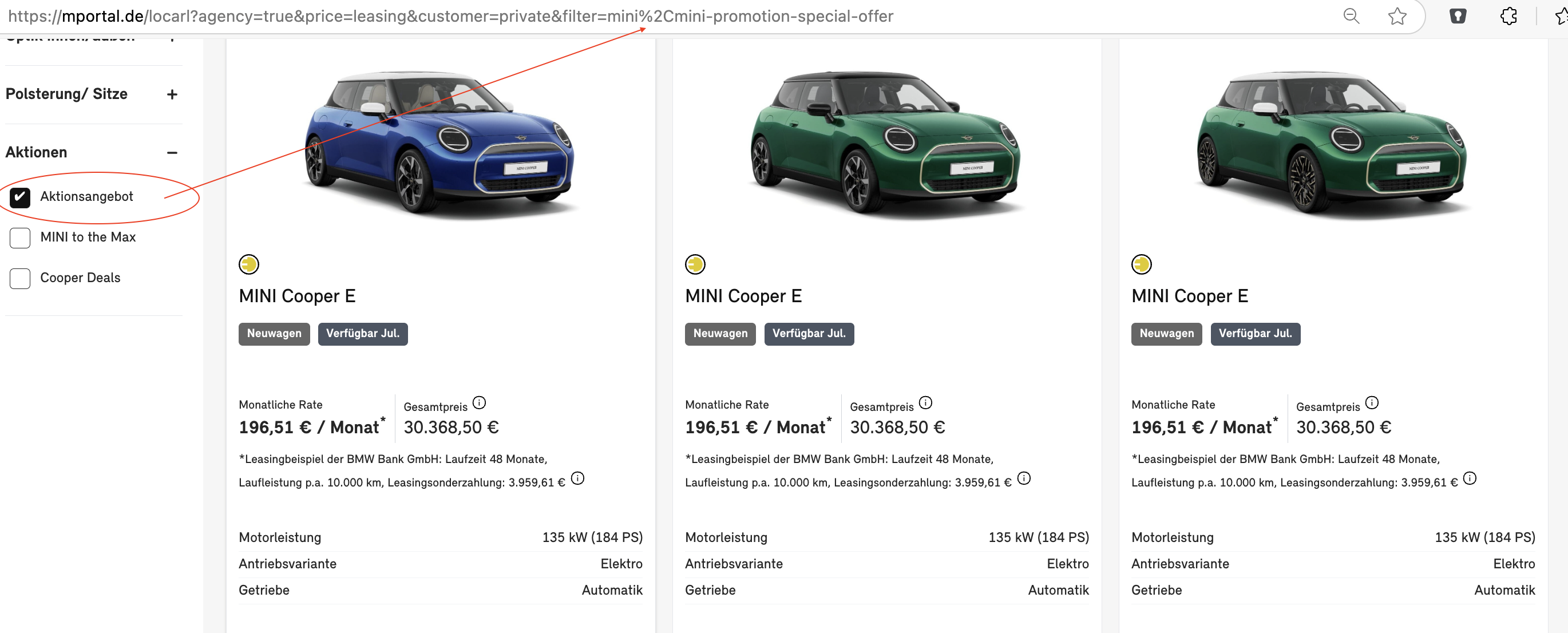Expand the Polsterung/ Sitze filter section
Screen dimensions: 1568x633
pos(172,94)
